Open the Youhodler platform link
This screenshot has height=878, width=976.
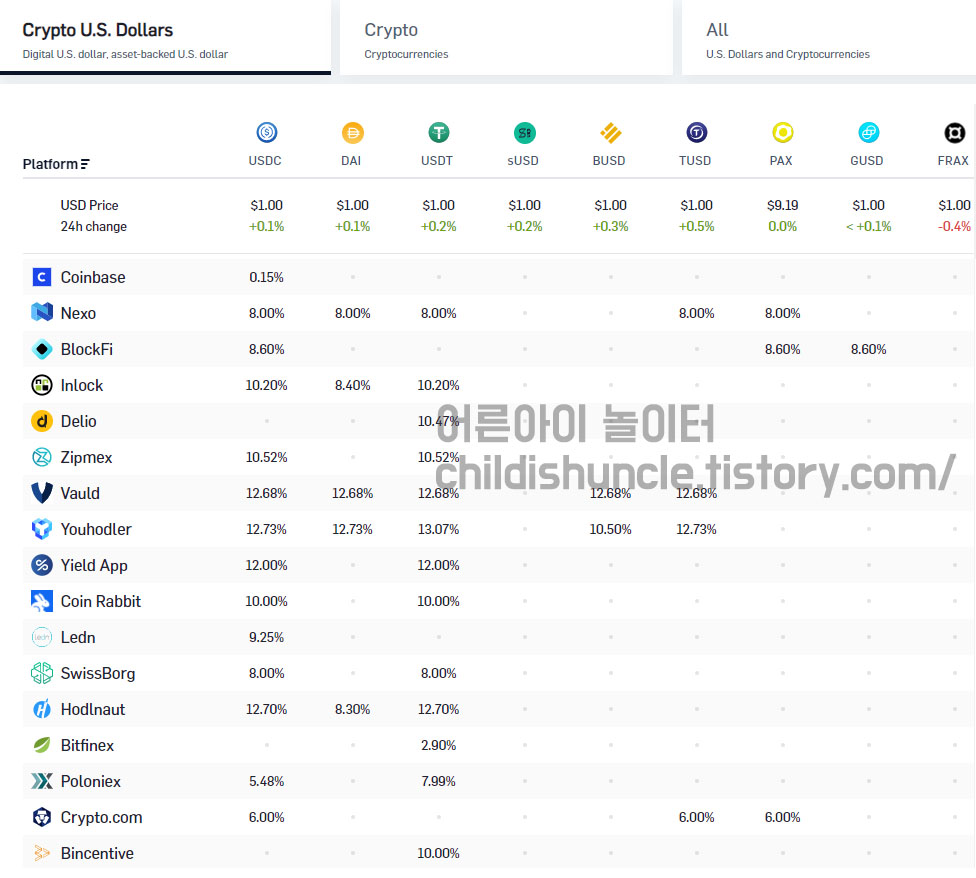(x=96, y=530)
